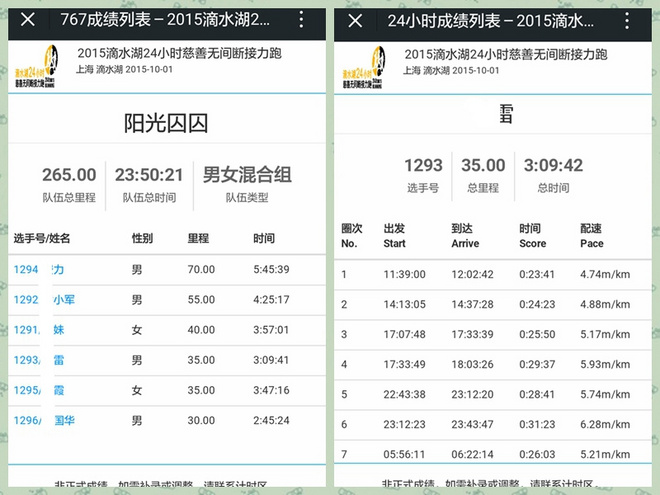Select lap 4 start time 17:33:49

(405, 364)
